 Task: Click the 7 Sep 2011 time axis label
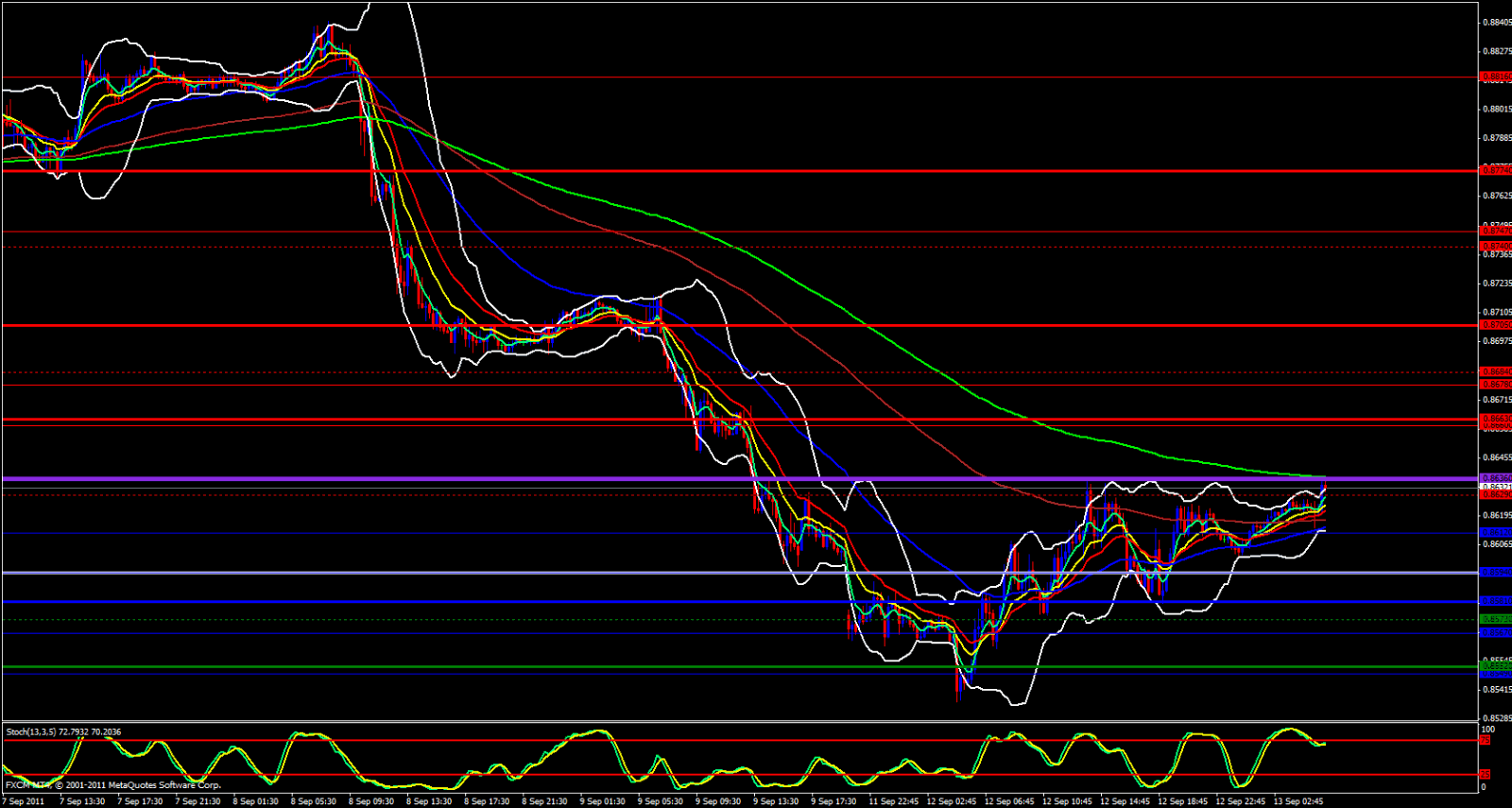tap(25, 801)
